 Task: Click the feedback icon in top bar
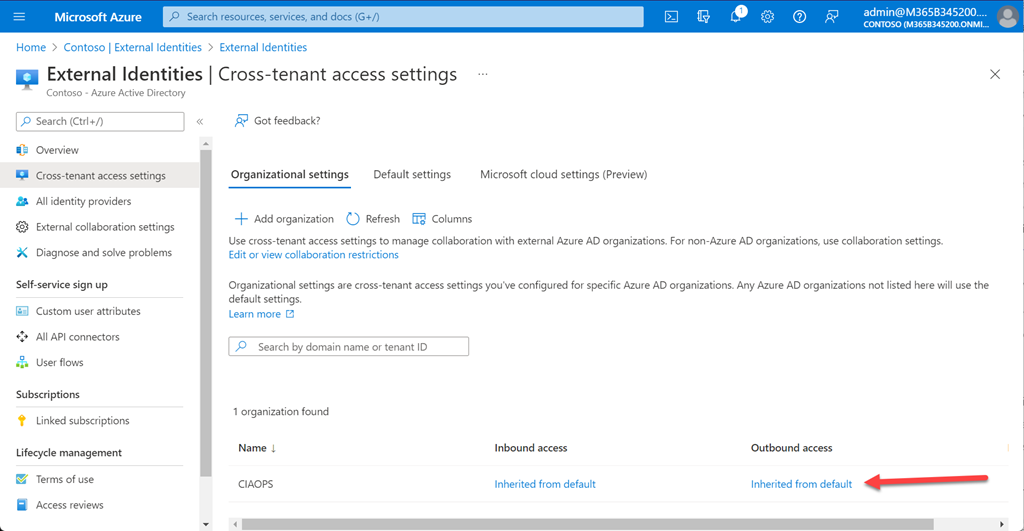[831, 17]
